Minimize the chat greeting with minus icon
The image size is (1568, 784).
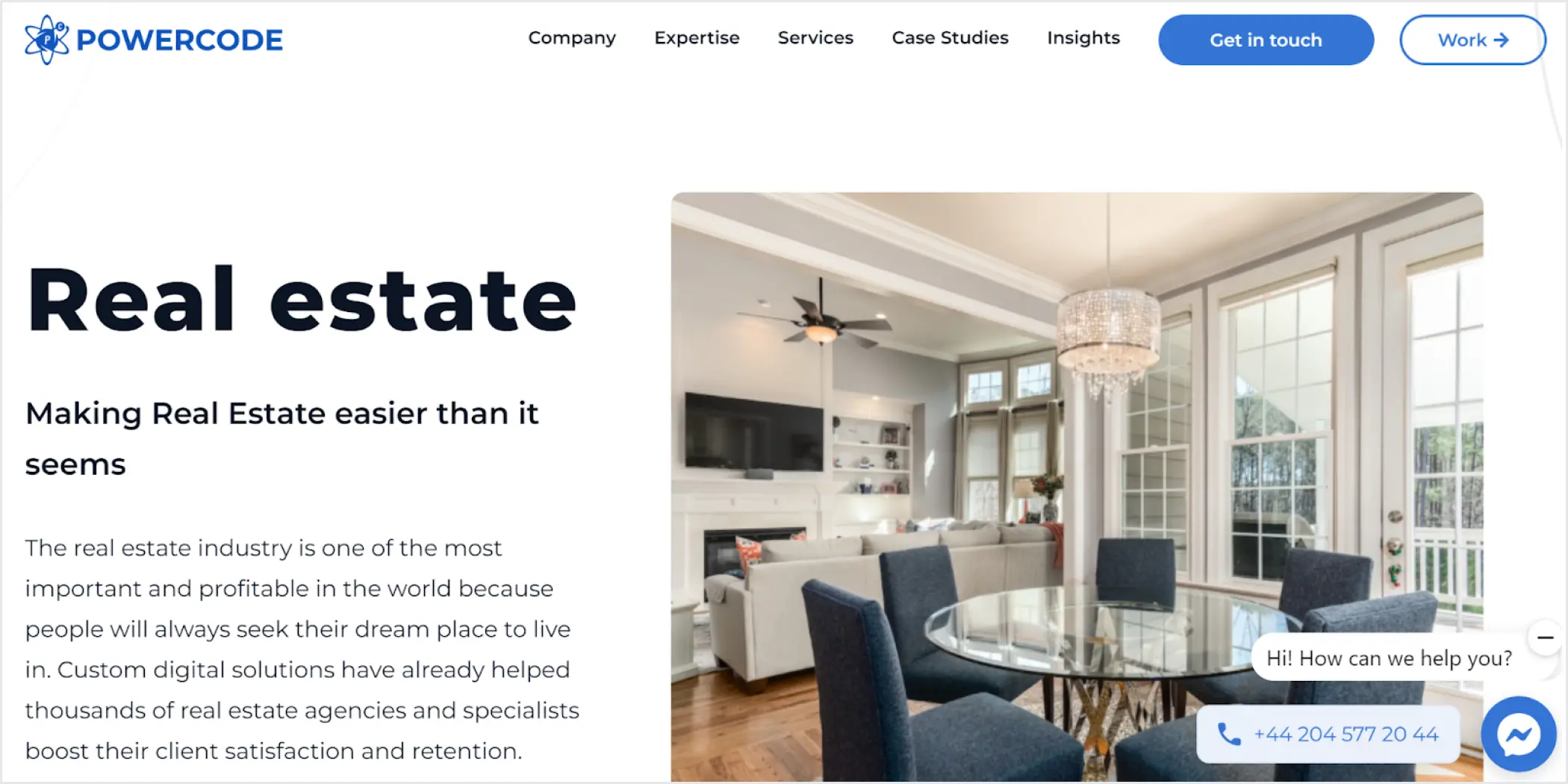[x=1545, y=638]
